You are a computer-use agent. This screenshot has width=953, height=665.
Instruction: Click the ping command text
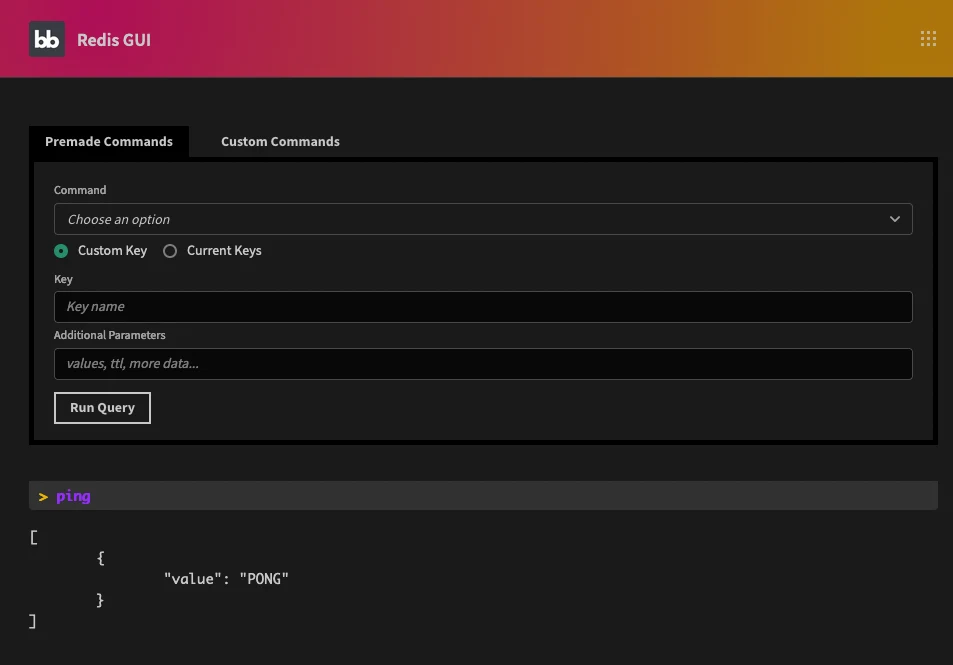point(73,496)
